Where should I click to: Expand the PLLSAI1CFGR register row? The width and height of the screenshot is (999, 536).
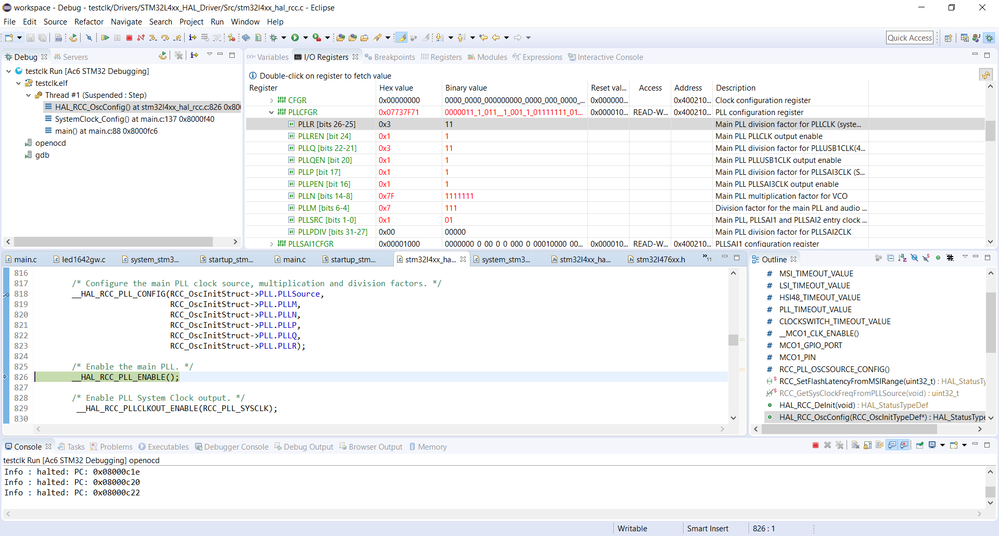[271, 244]
